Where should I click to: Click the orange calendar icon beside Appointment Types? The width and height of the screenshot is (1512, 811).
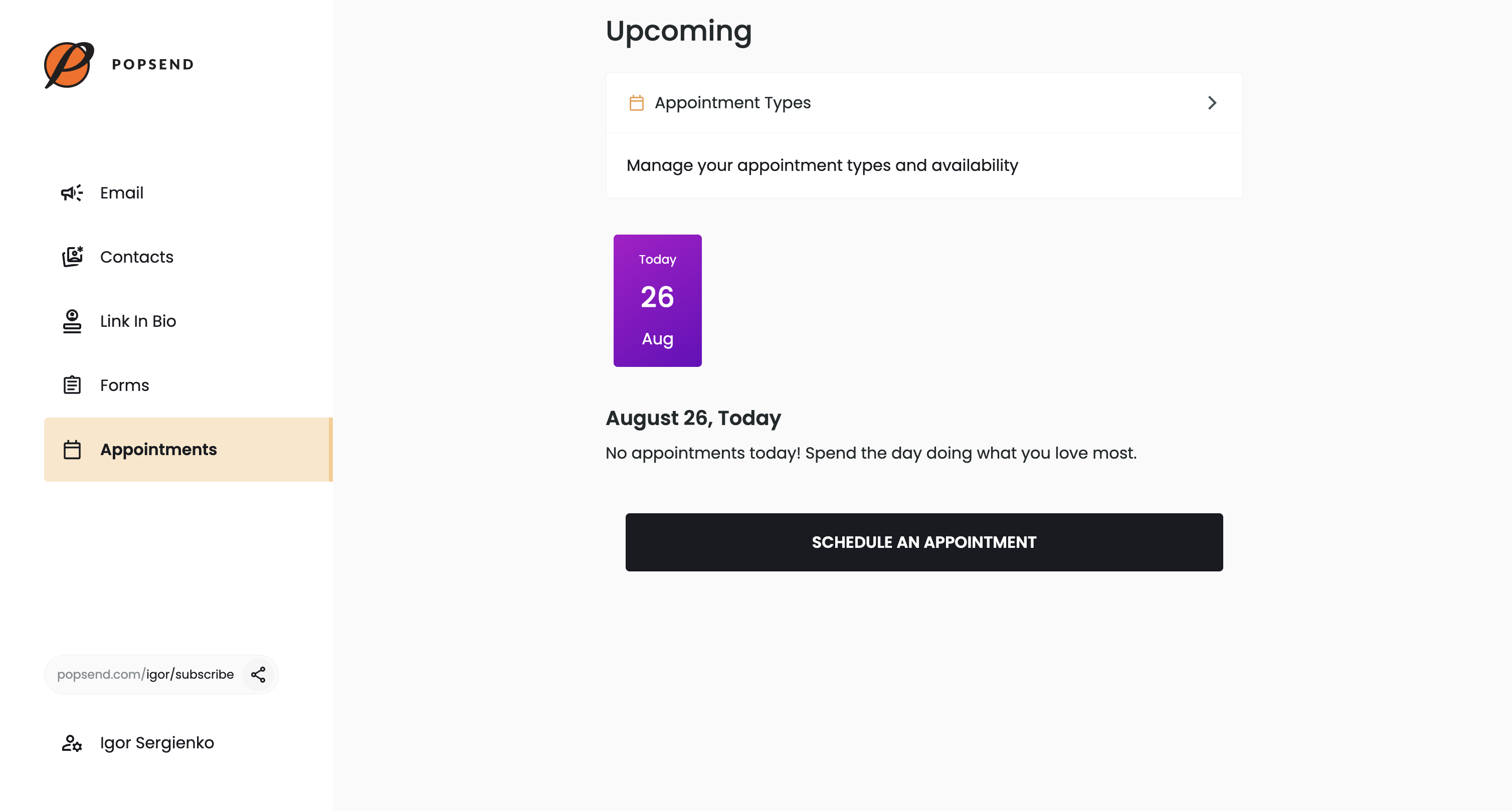(636, 103)
